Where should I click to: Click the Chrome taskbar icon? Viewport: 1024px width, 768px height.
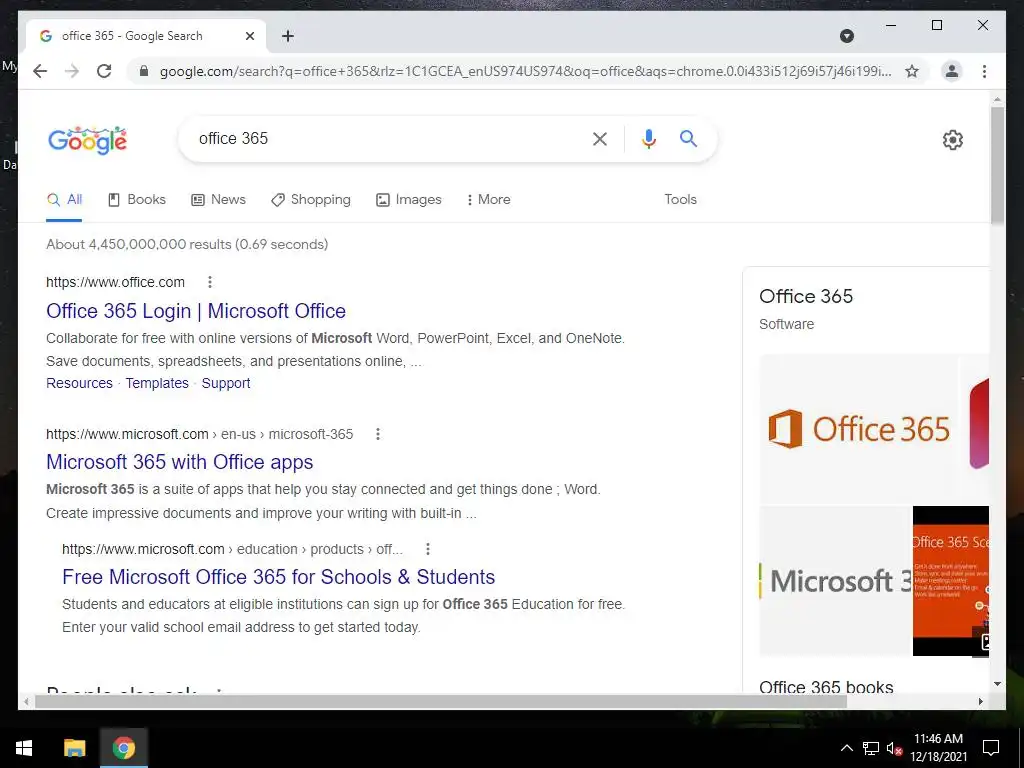124,748
